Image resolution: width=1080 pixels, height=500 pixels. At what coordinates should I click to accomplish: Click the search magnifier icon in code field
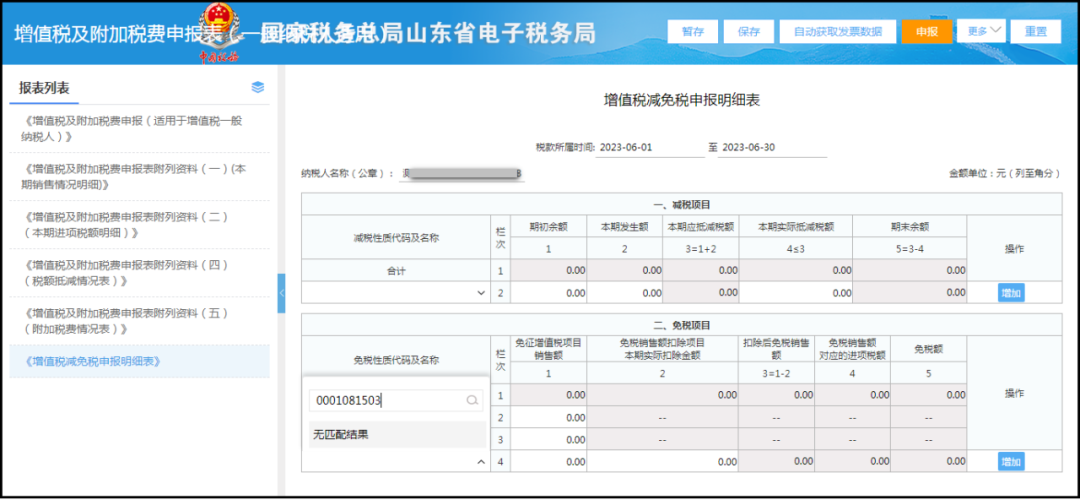click(x=472, y=400)
